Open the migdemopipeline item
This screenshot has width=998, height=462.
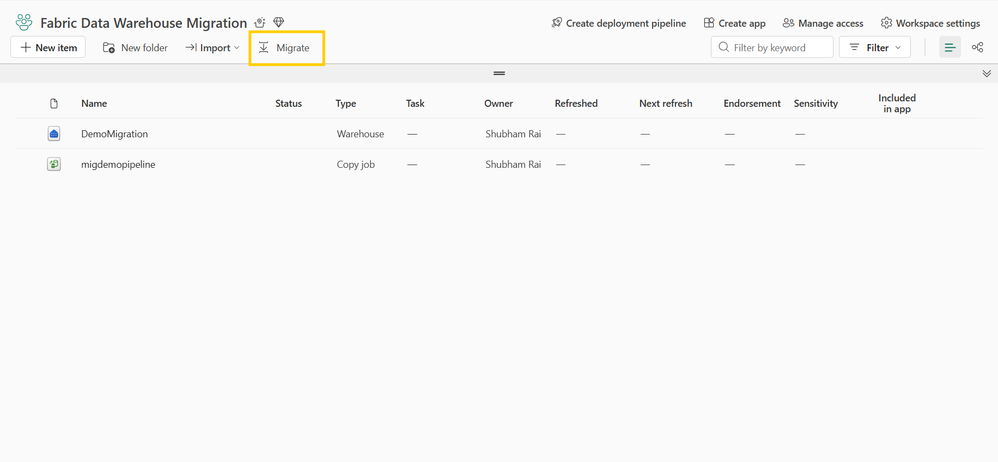point(118,164)
